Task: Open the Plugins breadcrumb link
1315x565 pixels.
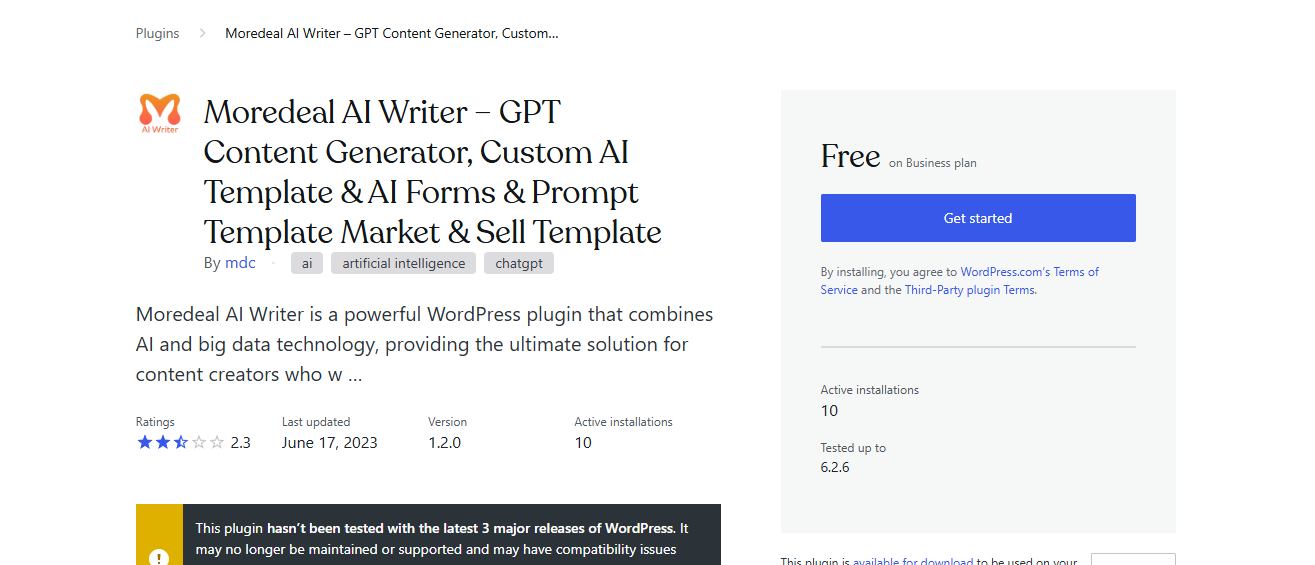Action: pyautogui.click(x=158, y=33)
